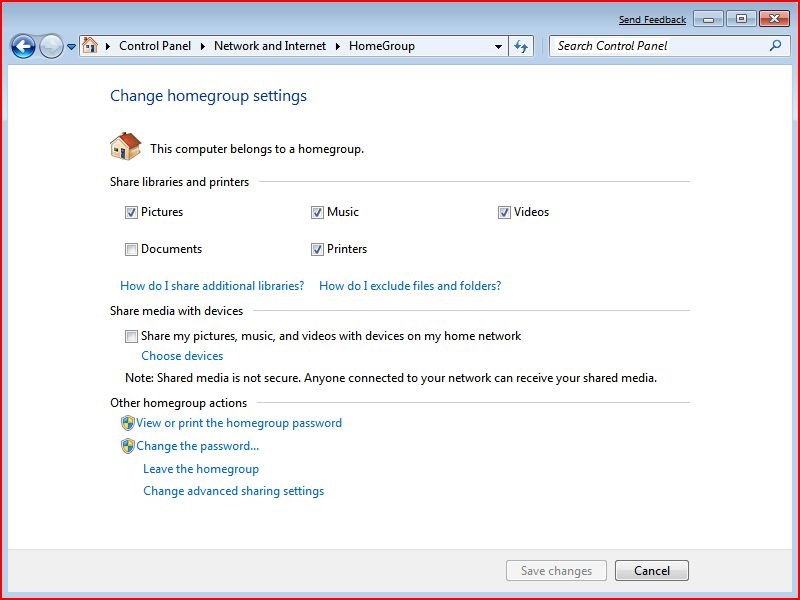The width and height of the screenshot is (800, 600).
Task: Expand the address bar history dropdown
Action: coord(498,46)
